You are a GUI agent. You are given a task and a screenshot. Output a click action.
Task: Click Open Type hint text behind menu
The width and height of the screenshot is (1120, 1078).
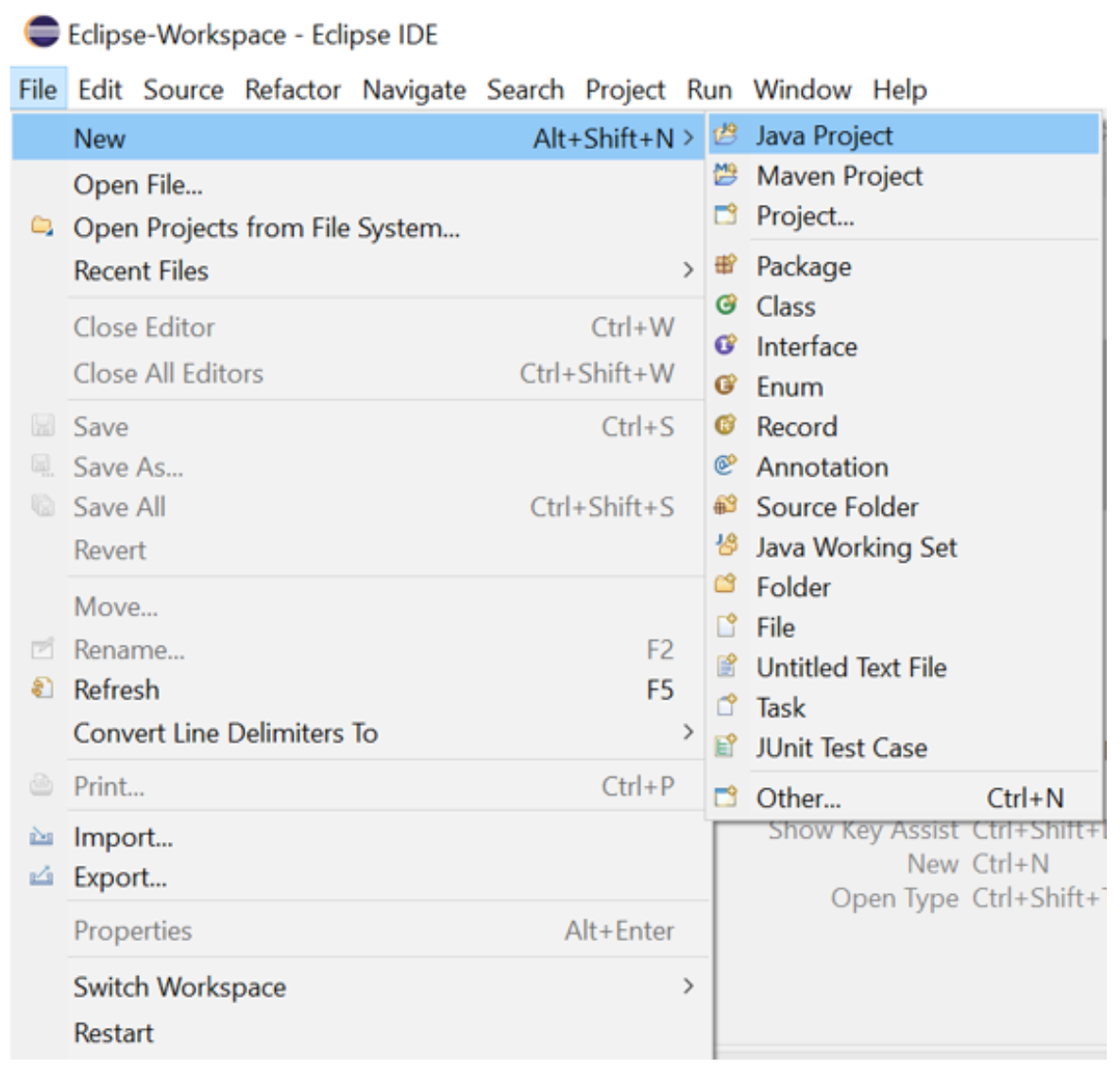(894, 898)
